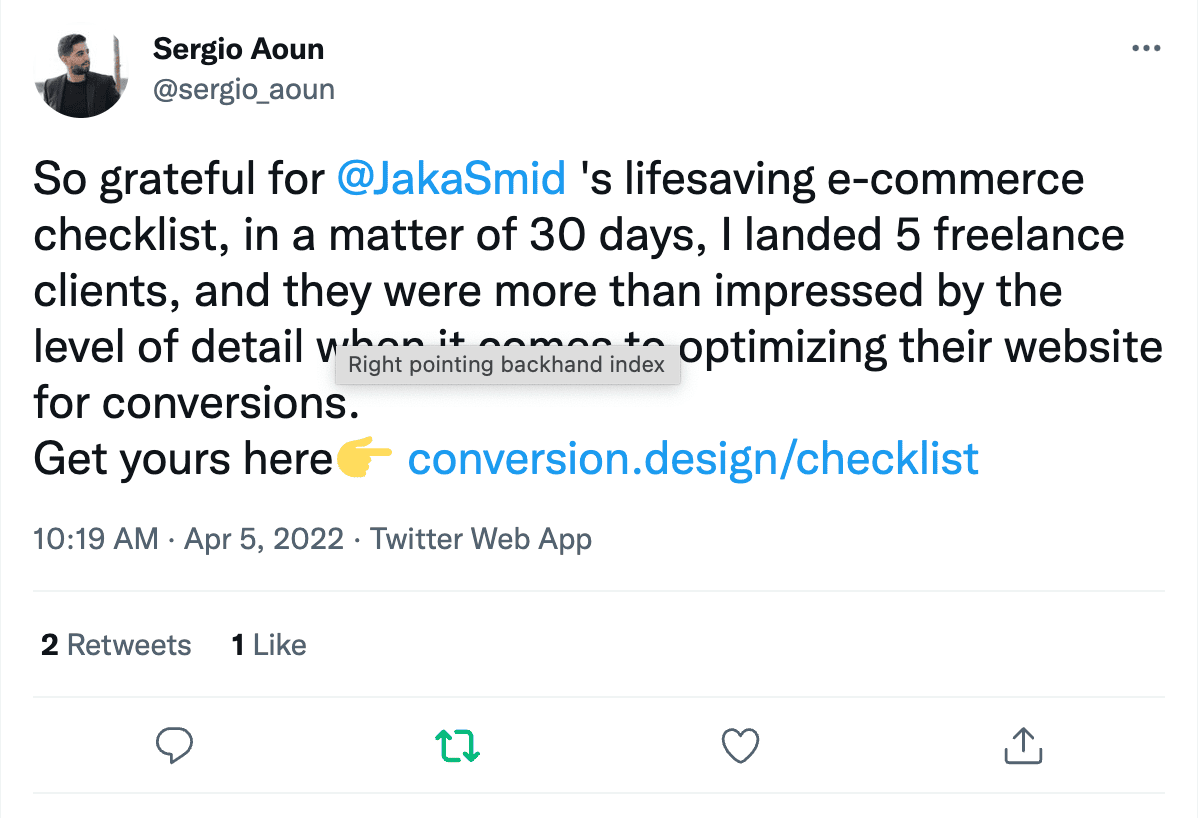This screenshot has height=818, width=1198.
Task: Click the reply speech bubble icon
Action: click(x=175, y=745)
